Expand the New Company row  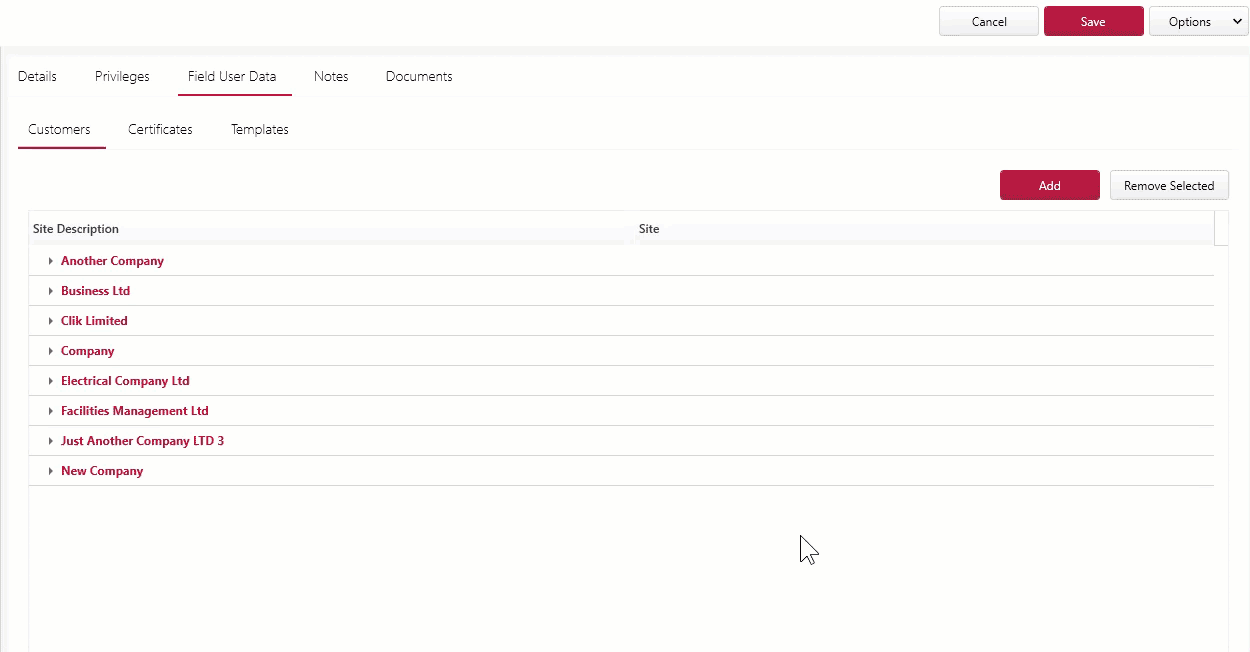point(50,471)
